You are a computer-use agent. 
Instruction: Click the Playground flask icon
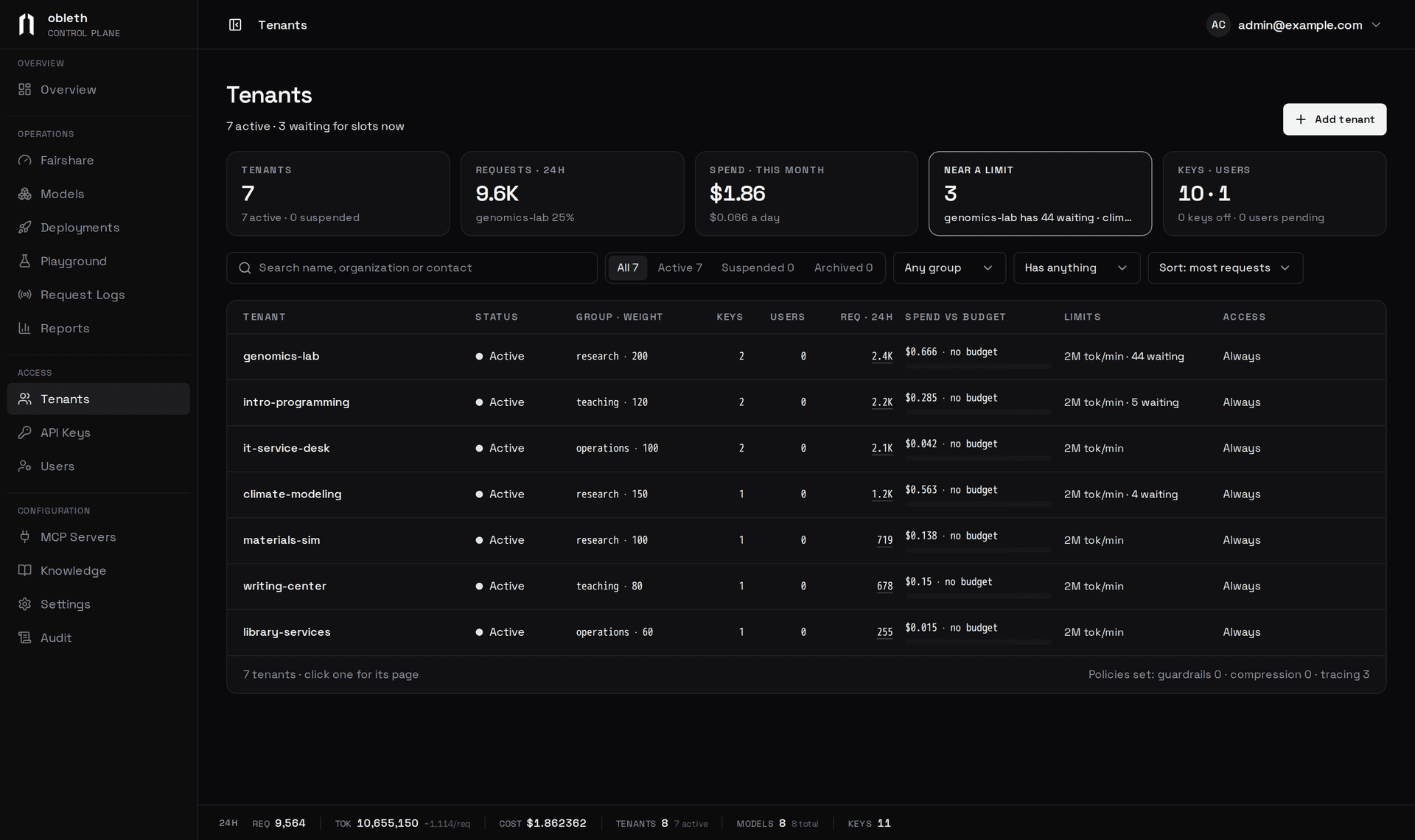pos(25,261)
